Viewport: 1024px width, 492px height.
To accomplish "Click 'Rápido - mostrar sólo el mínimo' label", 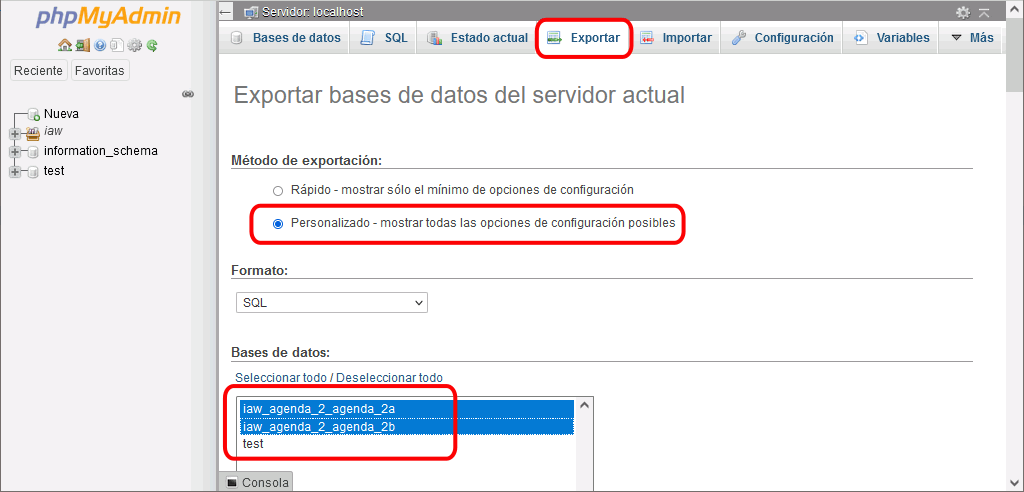I will click(462, 190).
